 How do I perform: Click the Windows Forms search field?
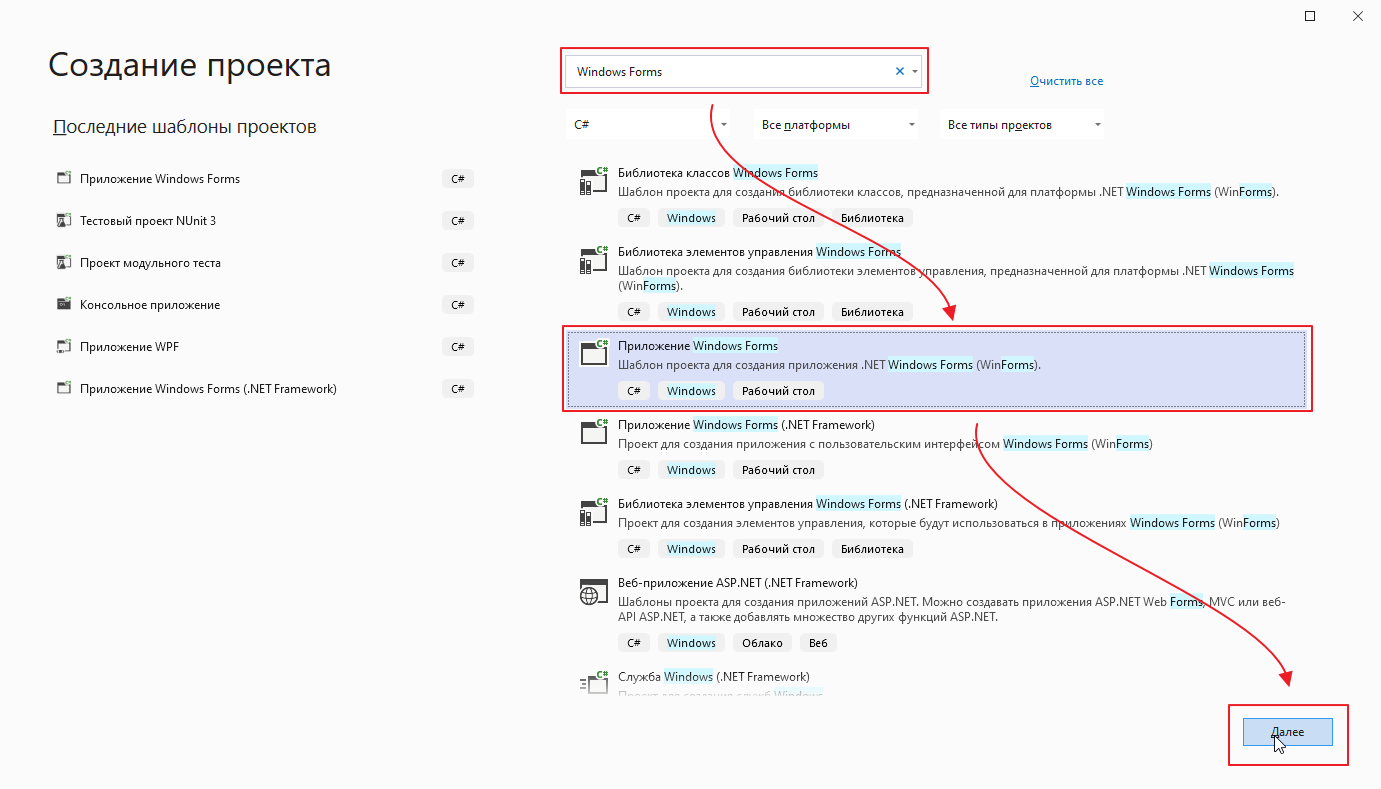(730, 71)
